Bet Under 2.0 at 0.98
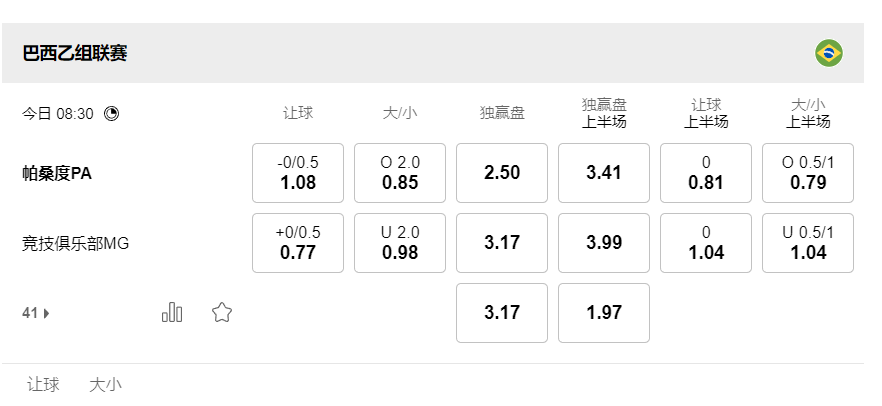The width and height of the screenshot is (882, 406). click(x=400, y=243)
